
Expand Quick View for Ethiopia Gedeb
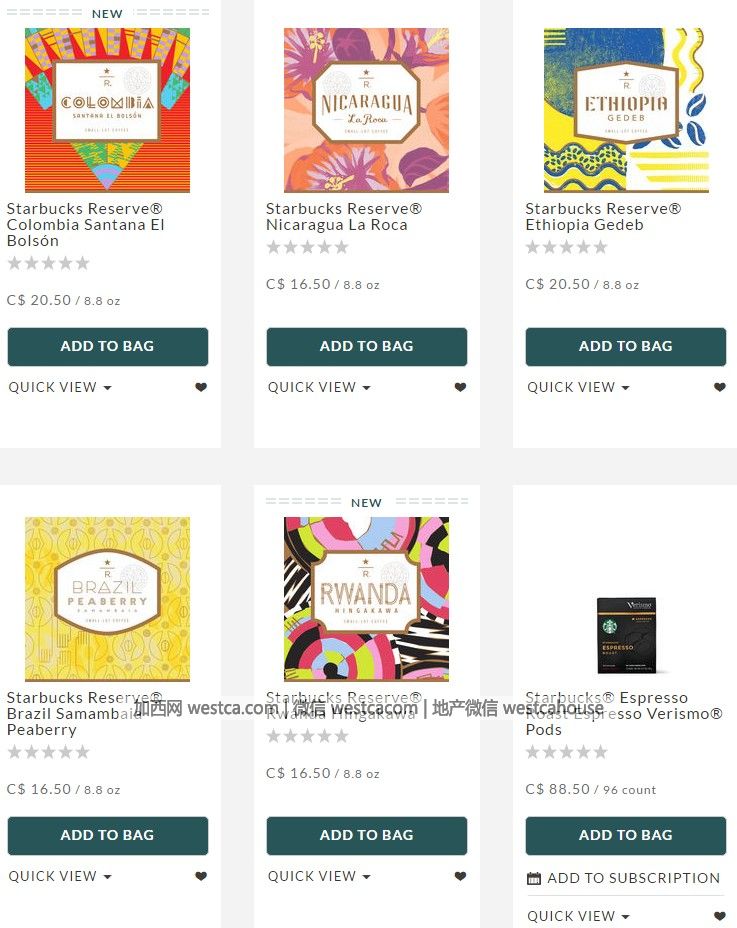coord(578,387)
